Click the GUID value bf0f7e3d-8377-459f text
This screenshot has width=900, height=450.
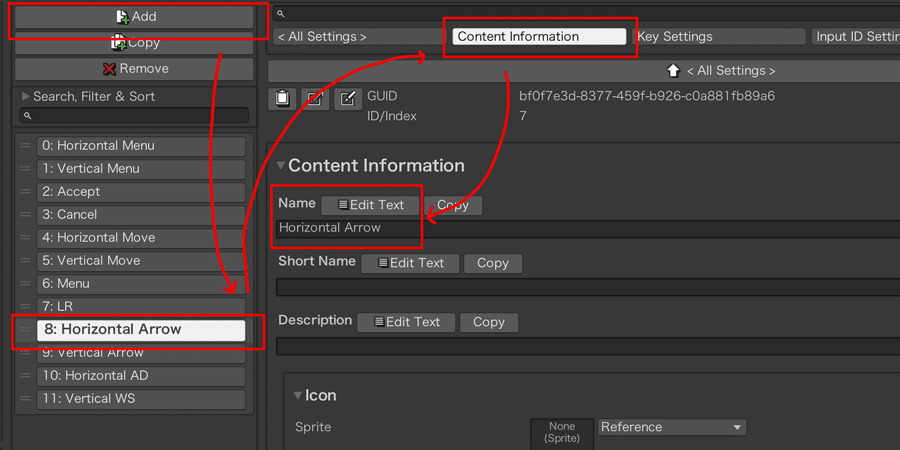pyautogui.click(x=647, y=96)
